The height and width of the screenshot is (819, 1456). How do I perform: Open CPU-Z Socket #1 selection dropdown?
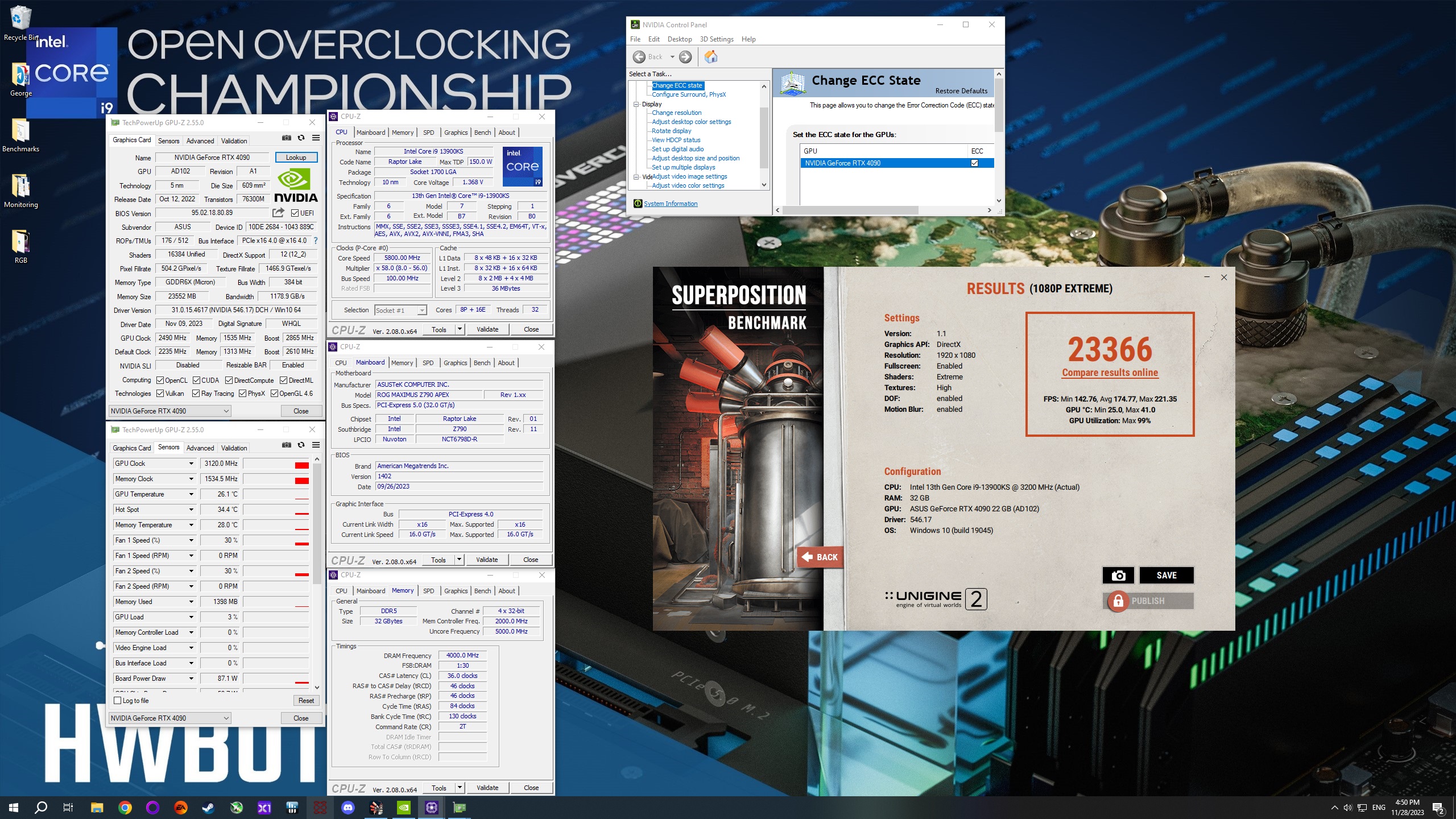click(x=401, y=311)
